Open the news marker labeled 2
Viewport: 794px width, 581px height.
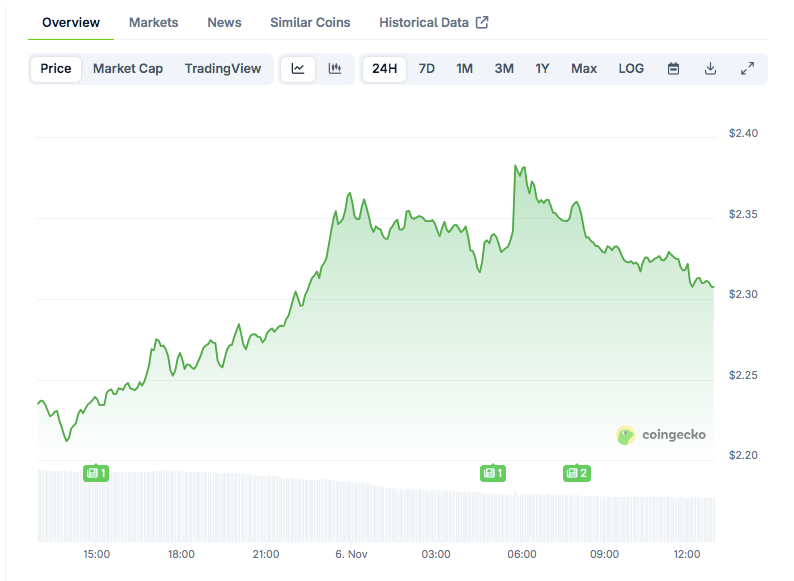576,473
